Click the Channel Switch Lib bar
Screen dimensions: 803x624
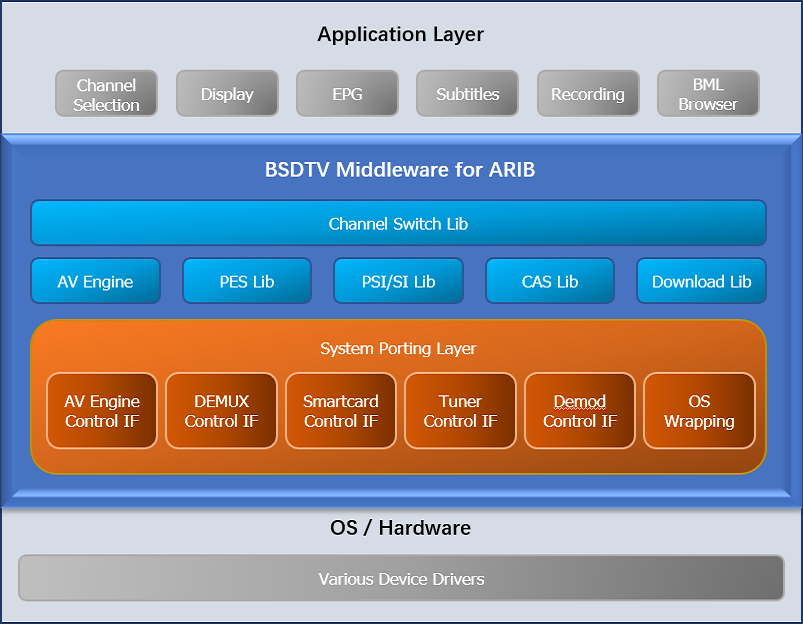(x=398, y=223)
